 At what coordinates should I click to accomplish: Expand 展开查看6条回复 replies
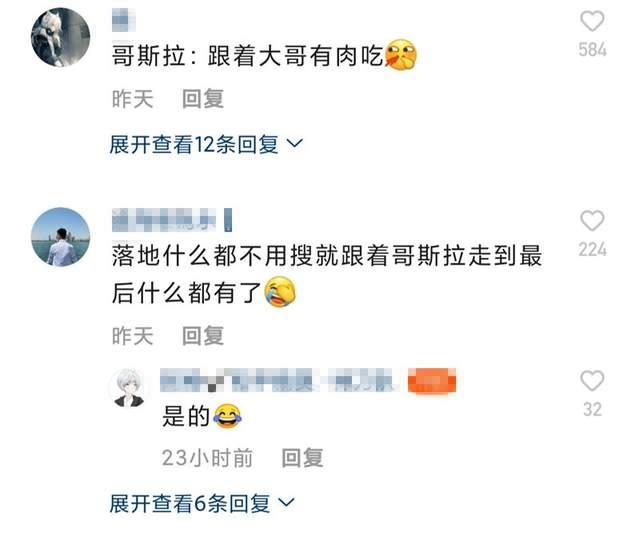(x=202, y=504)
